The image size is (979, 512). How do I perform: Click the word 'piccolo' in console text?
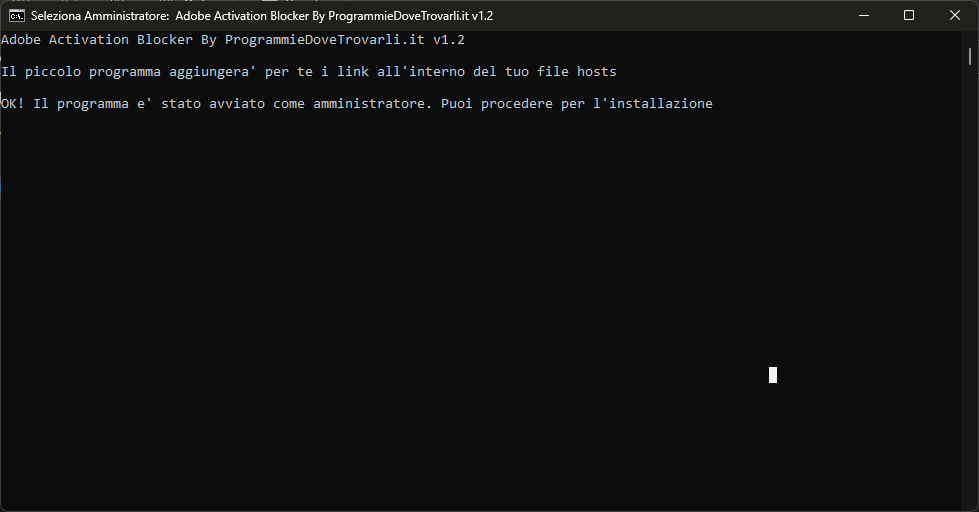click(53, 72)
